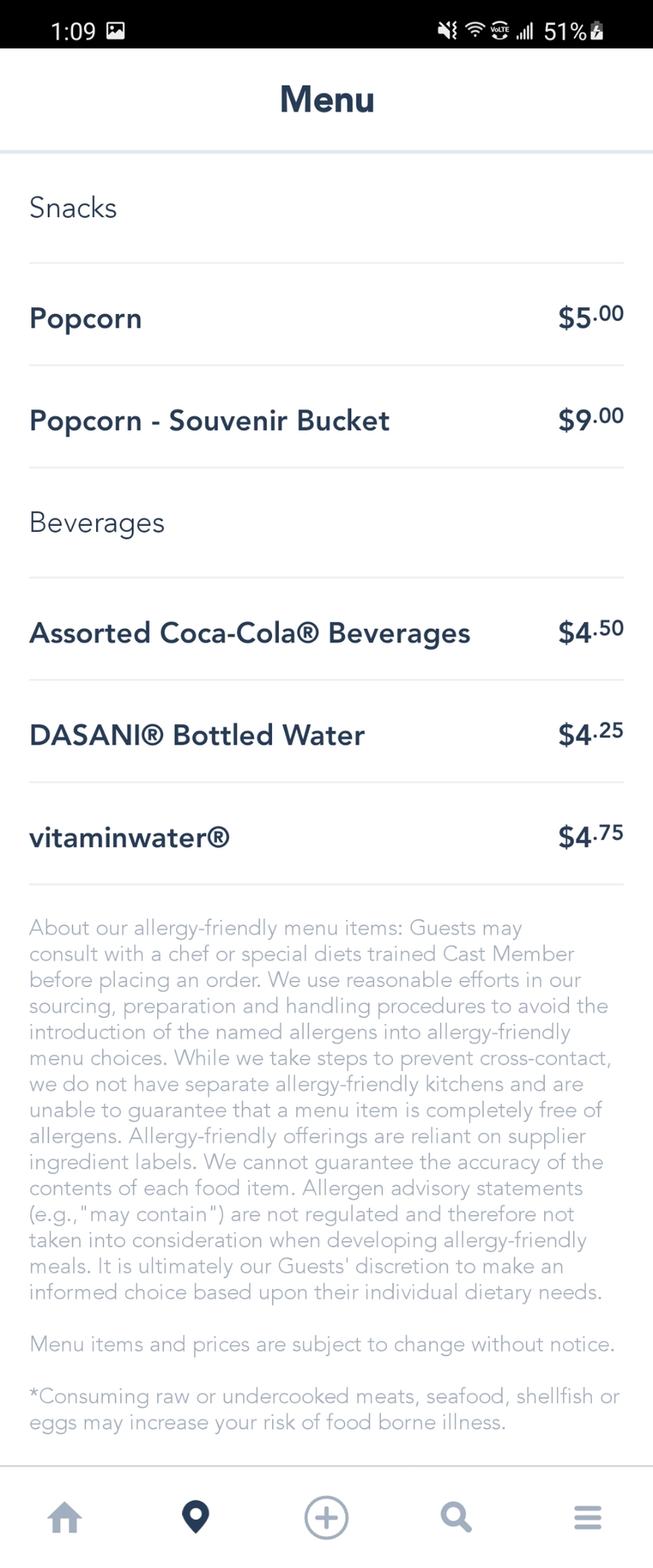Tap the Beverages section header
This screenshot has height=1568, width=653.
(x=97, y=522)
